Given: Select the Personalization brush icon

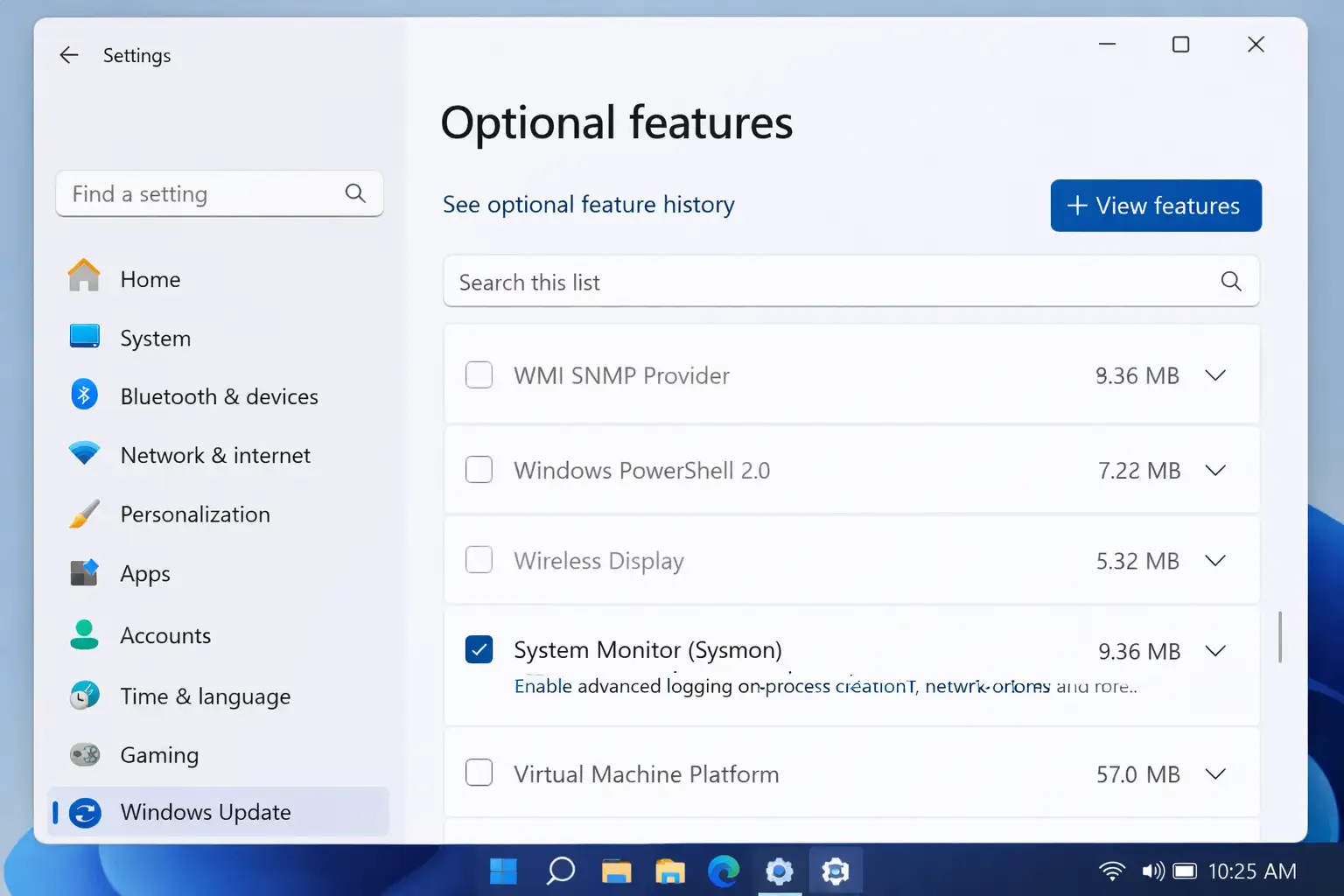Looking at the screenshot, I should tap(83, 514).
